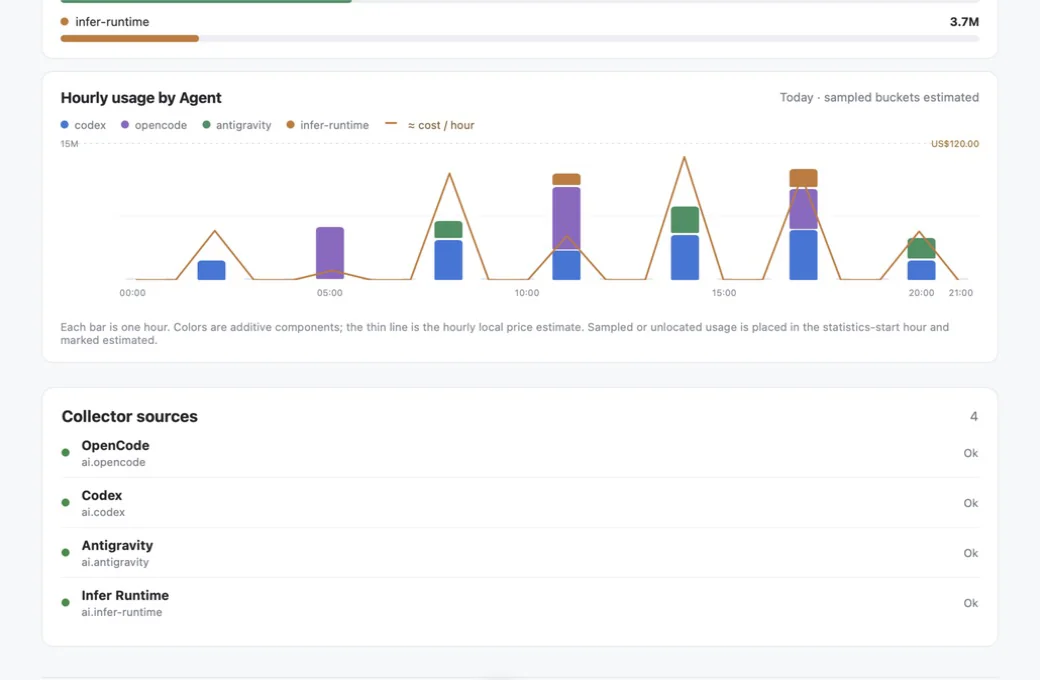Click the Ok status of Codex
1040x680 pixels.
[970, 503]
